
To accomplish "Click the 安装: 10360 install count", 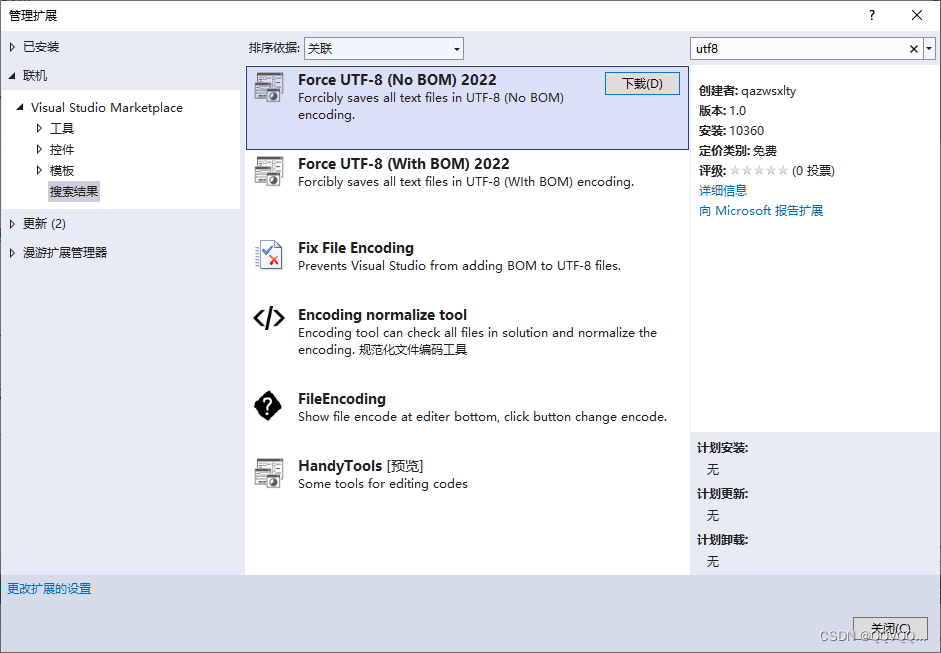I will click(732, 131).
